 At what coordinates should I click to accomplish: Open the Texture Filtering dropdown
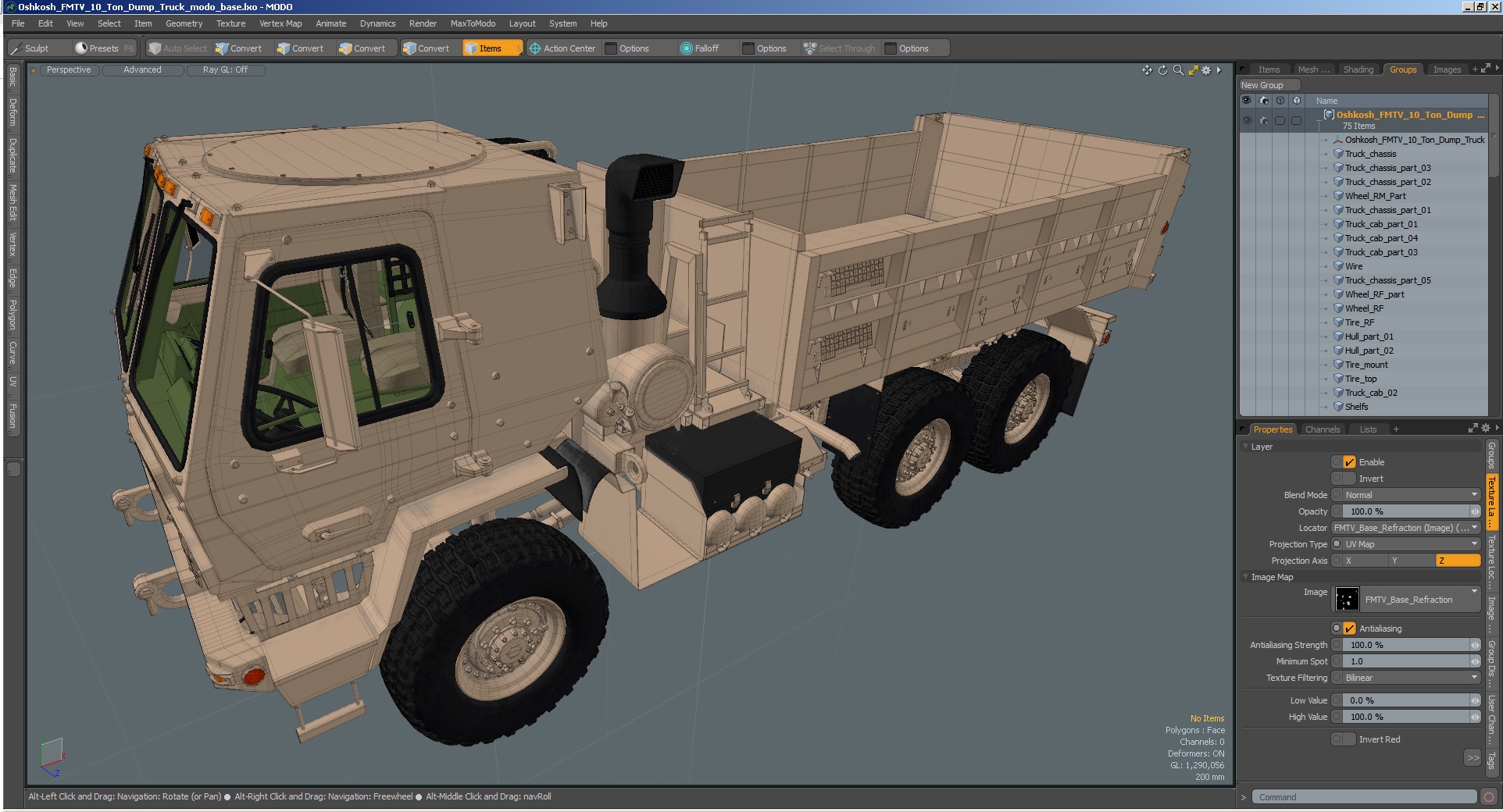1412,678
